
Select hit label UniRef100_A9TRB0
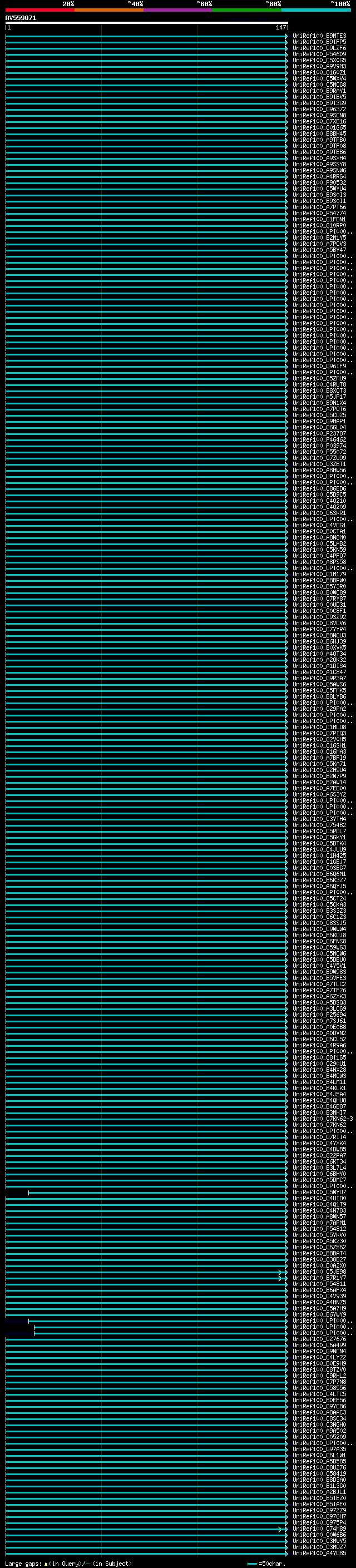point(319,140)
